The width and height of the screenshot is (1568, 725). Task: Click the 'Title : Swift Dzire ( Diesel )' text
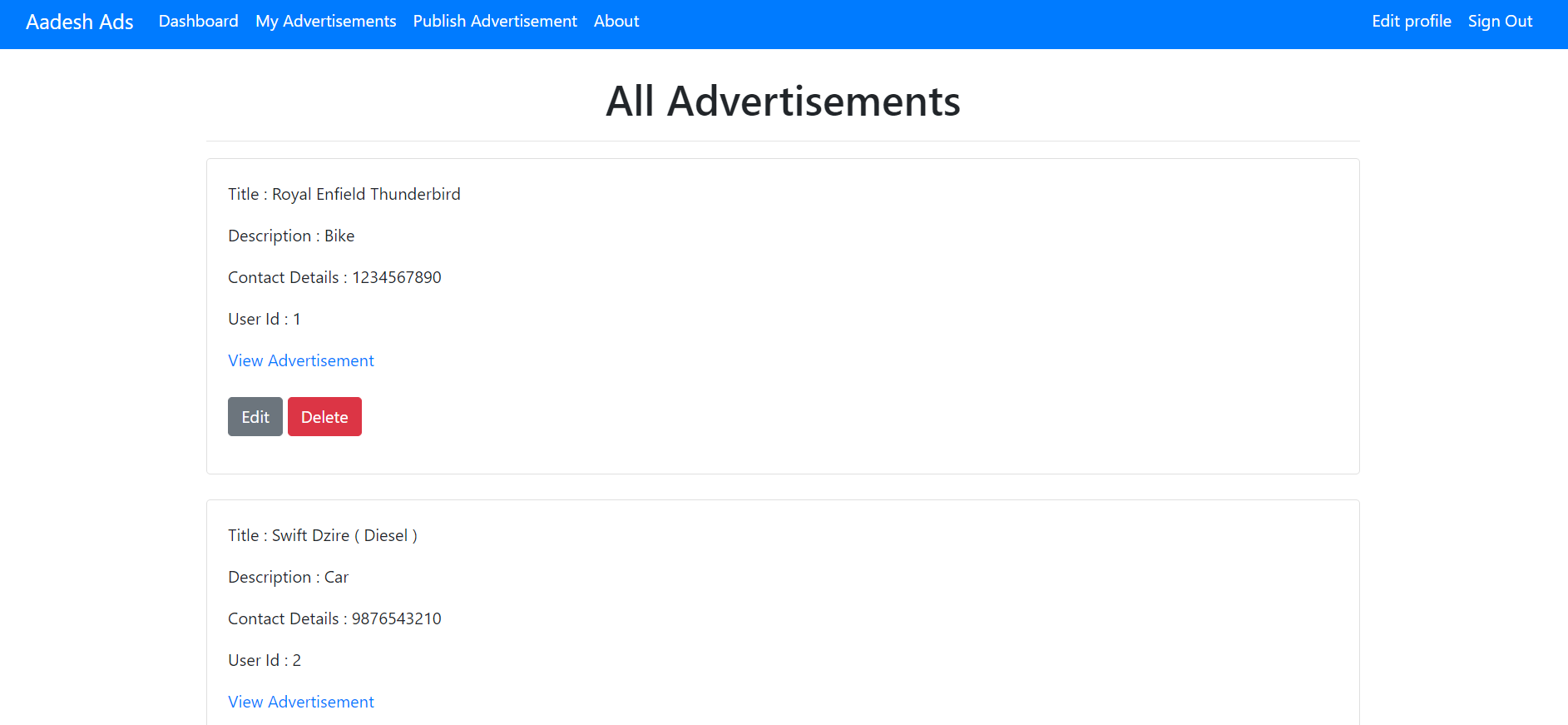(323, 535)
